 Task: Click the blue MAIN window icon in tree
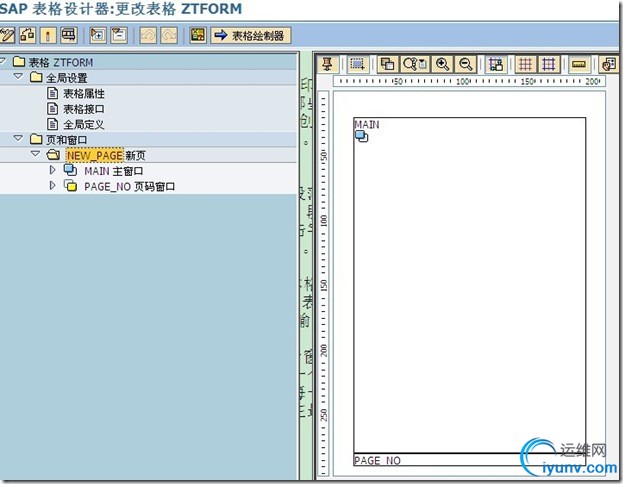tap(70, 170)
